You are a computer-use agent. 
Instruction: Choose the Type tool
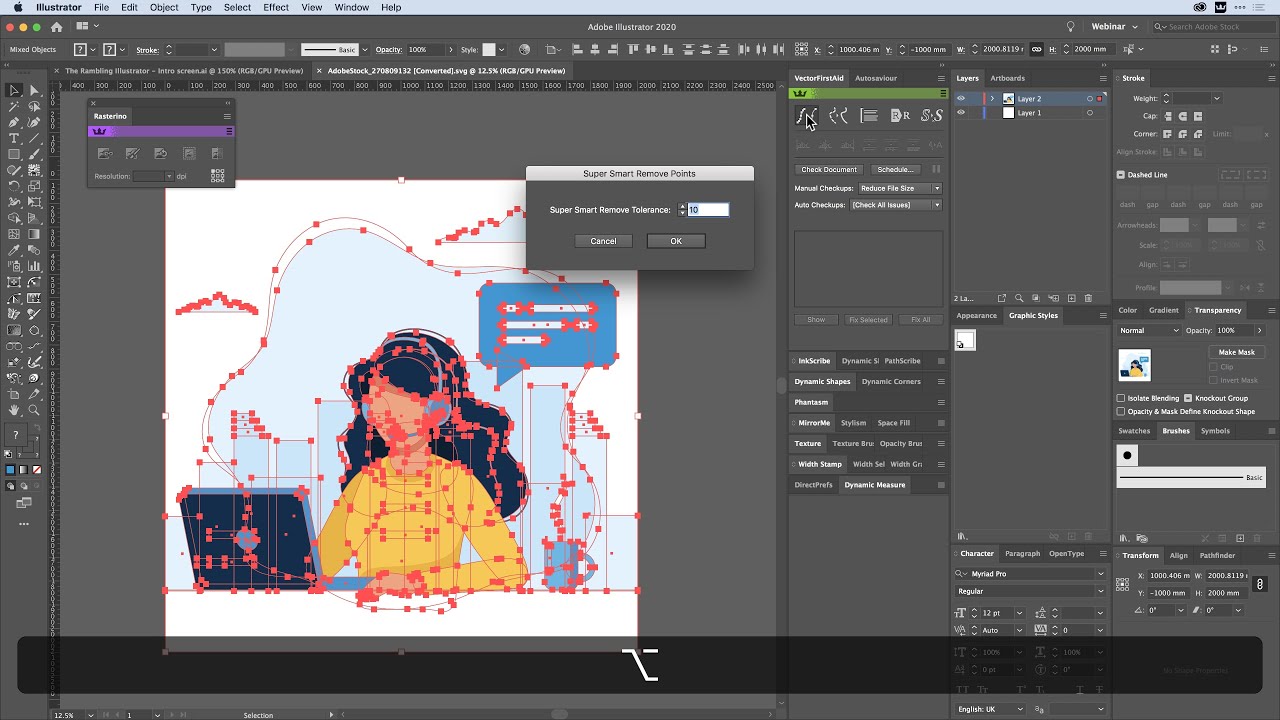tap(14, 138)
